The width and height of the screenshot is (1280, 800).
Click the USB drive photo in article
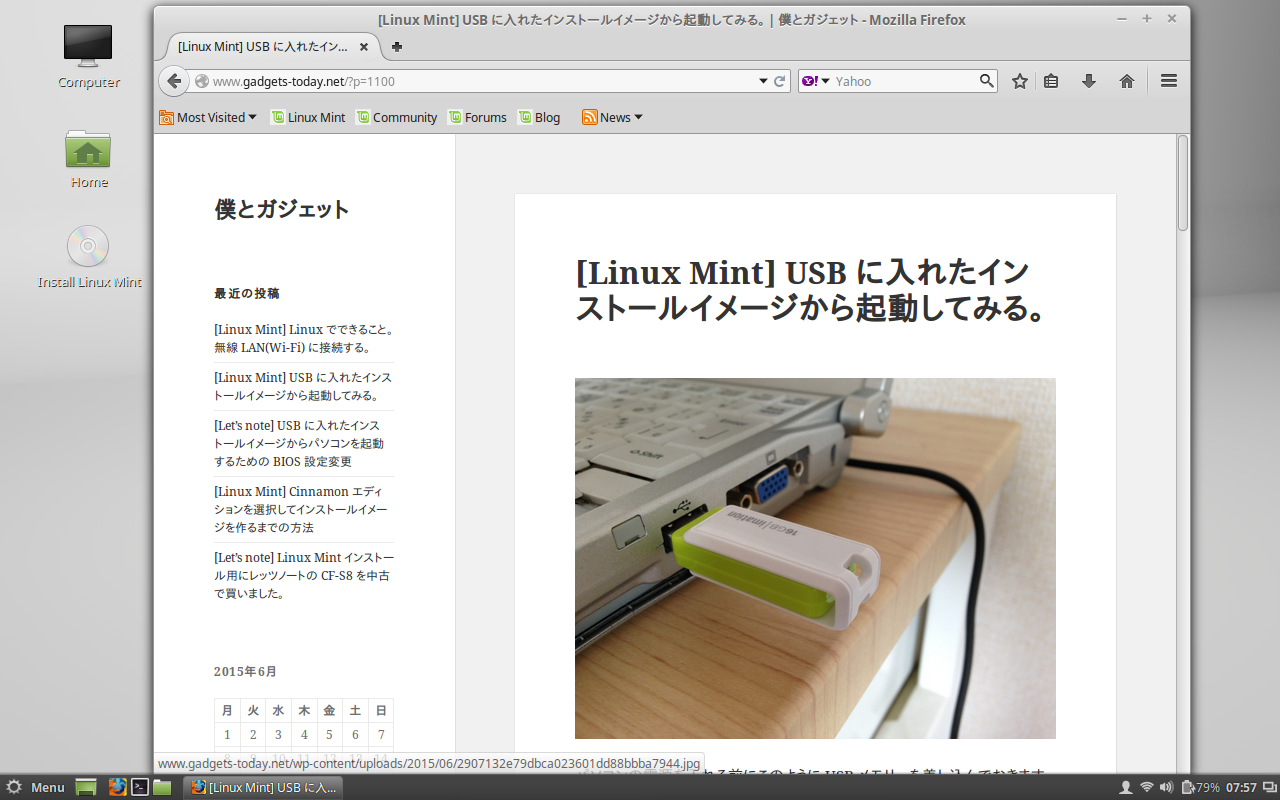coord(815,558)
